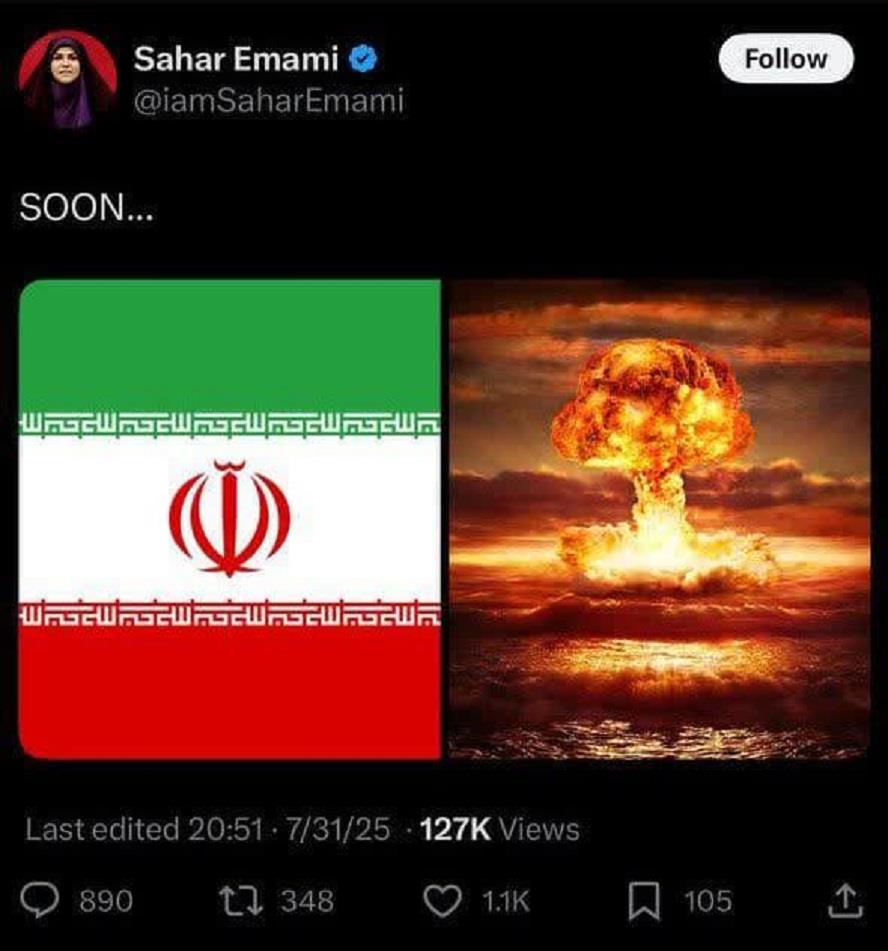Image resolution: width=888 pixels, height=951 pixels.
Task: Open the Iran flag image
Action: (230, 519)
